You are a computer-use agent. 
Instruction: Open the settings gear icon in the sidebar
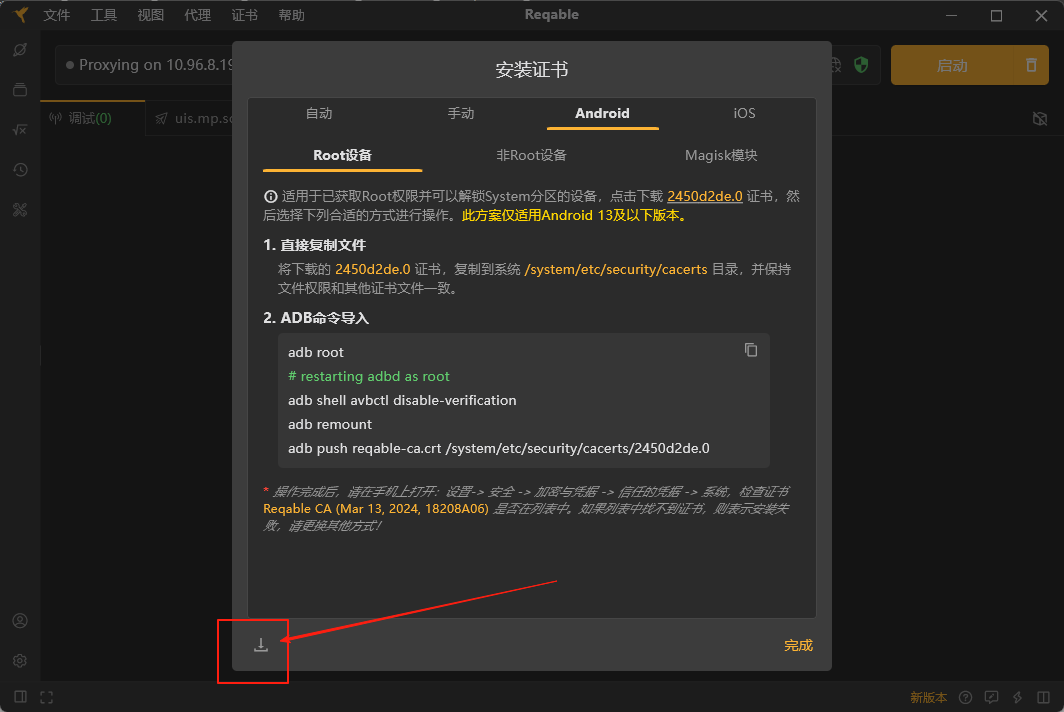[x=20, y=660]
